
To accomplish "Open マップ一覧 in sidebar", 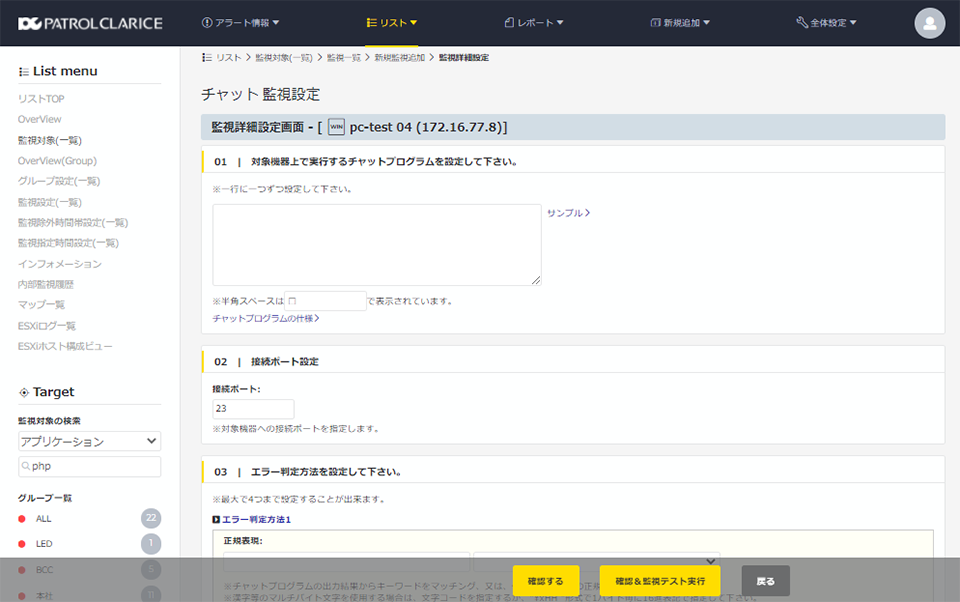I will [41, 304].
